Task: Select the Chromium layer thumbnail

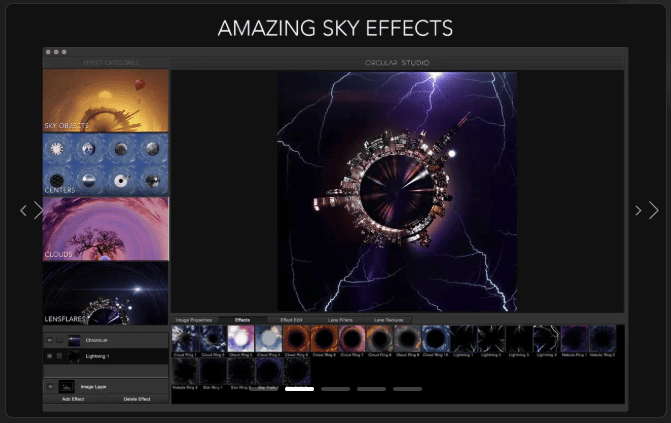Action: coord(74,340)
